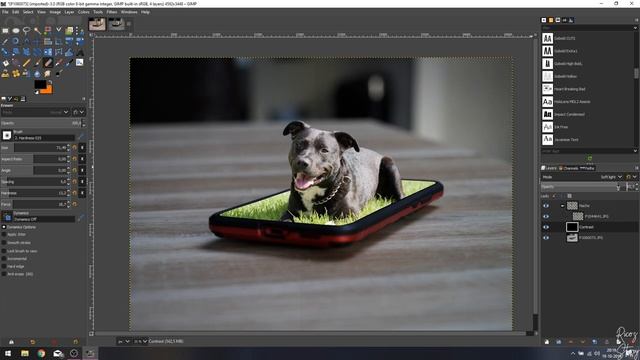Select the Crop tool
The height and width of the screenshot is (360, 640).
pos(59,41)
